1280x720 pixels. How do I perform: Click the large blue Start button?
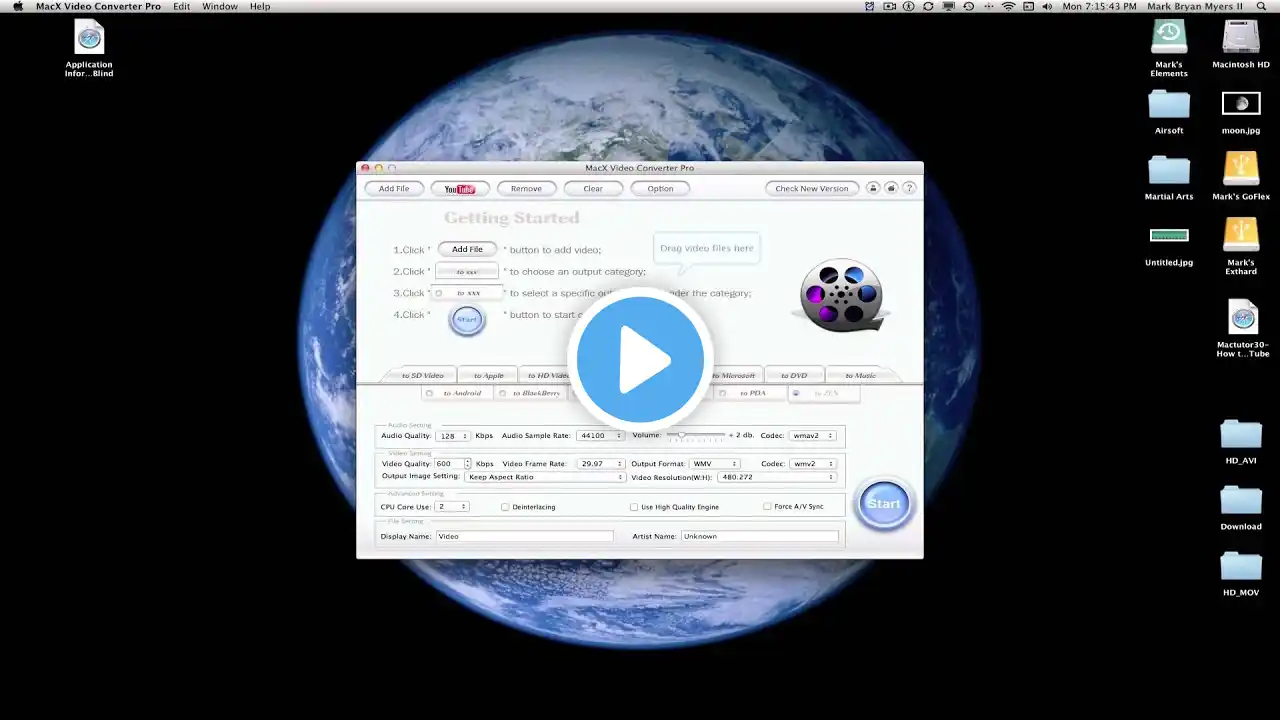coord(883,504)
